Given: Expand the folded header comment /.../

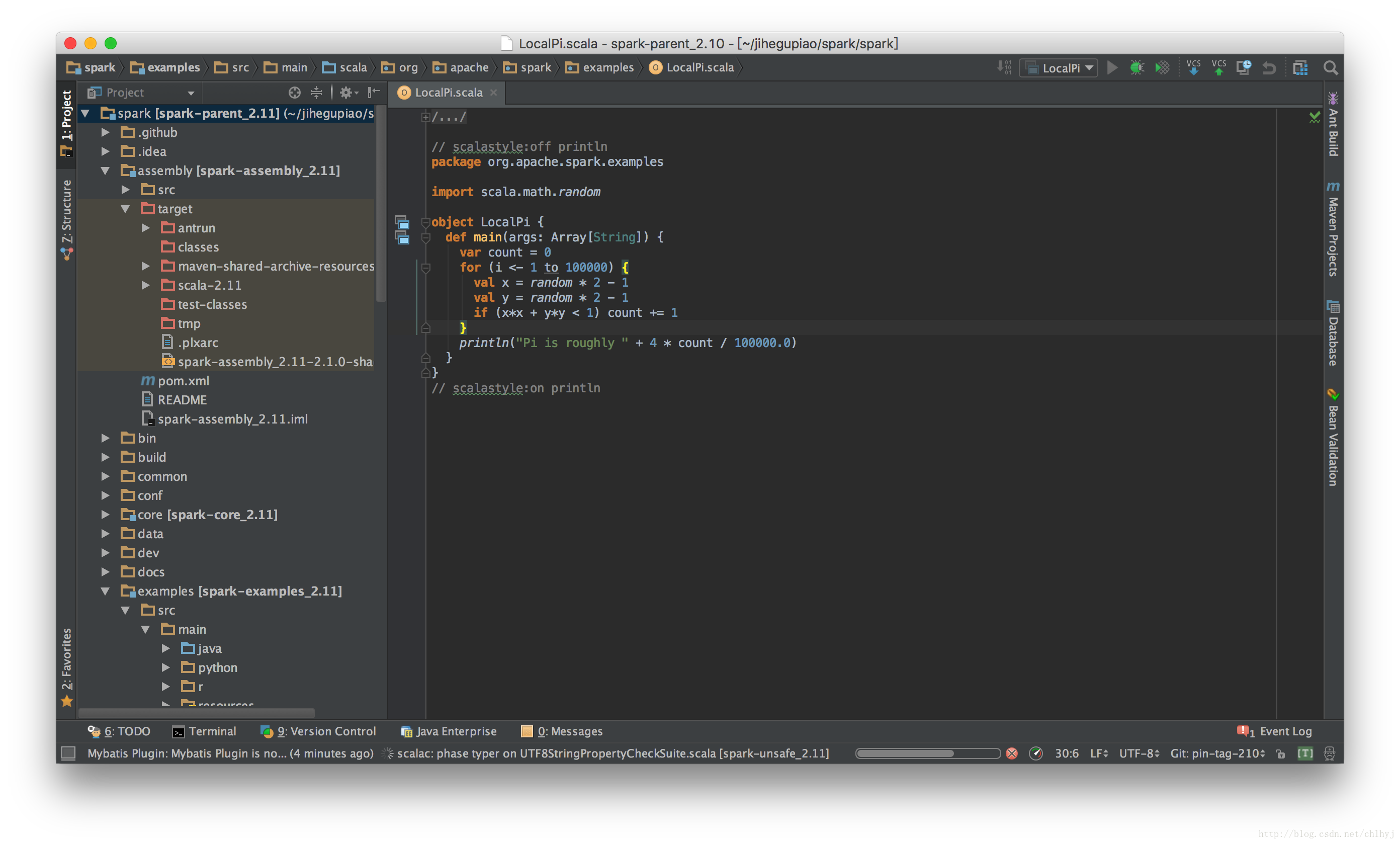Looking at the screenshot, I should pyautogui.click(x=425, y=117).
